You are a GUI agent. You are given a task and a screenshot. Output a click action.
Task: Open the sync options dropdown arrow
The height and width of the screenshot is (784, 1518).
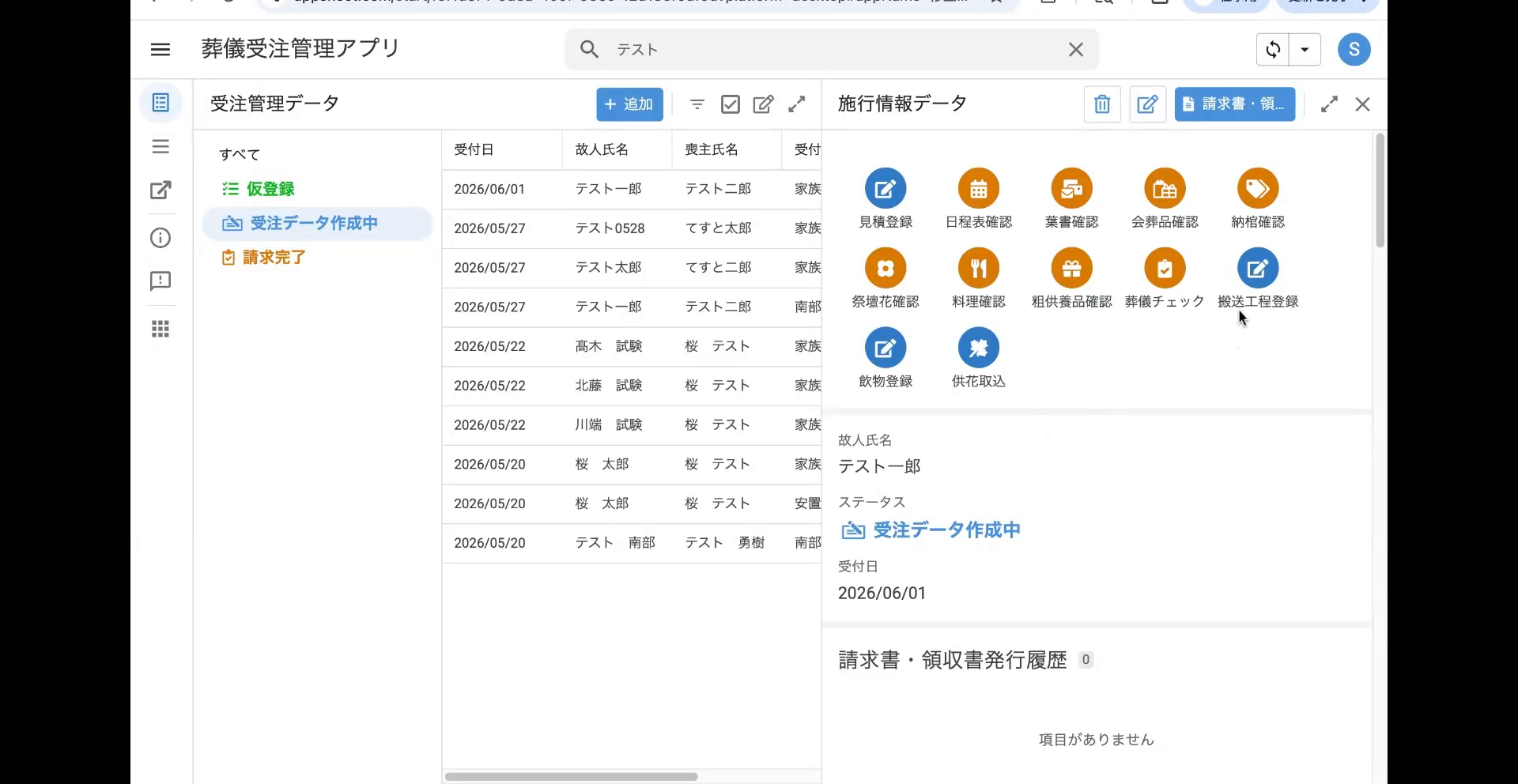click(x=1305, y=49)
